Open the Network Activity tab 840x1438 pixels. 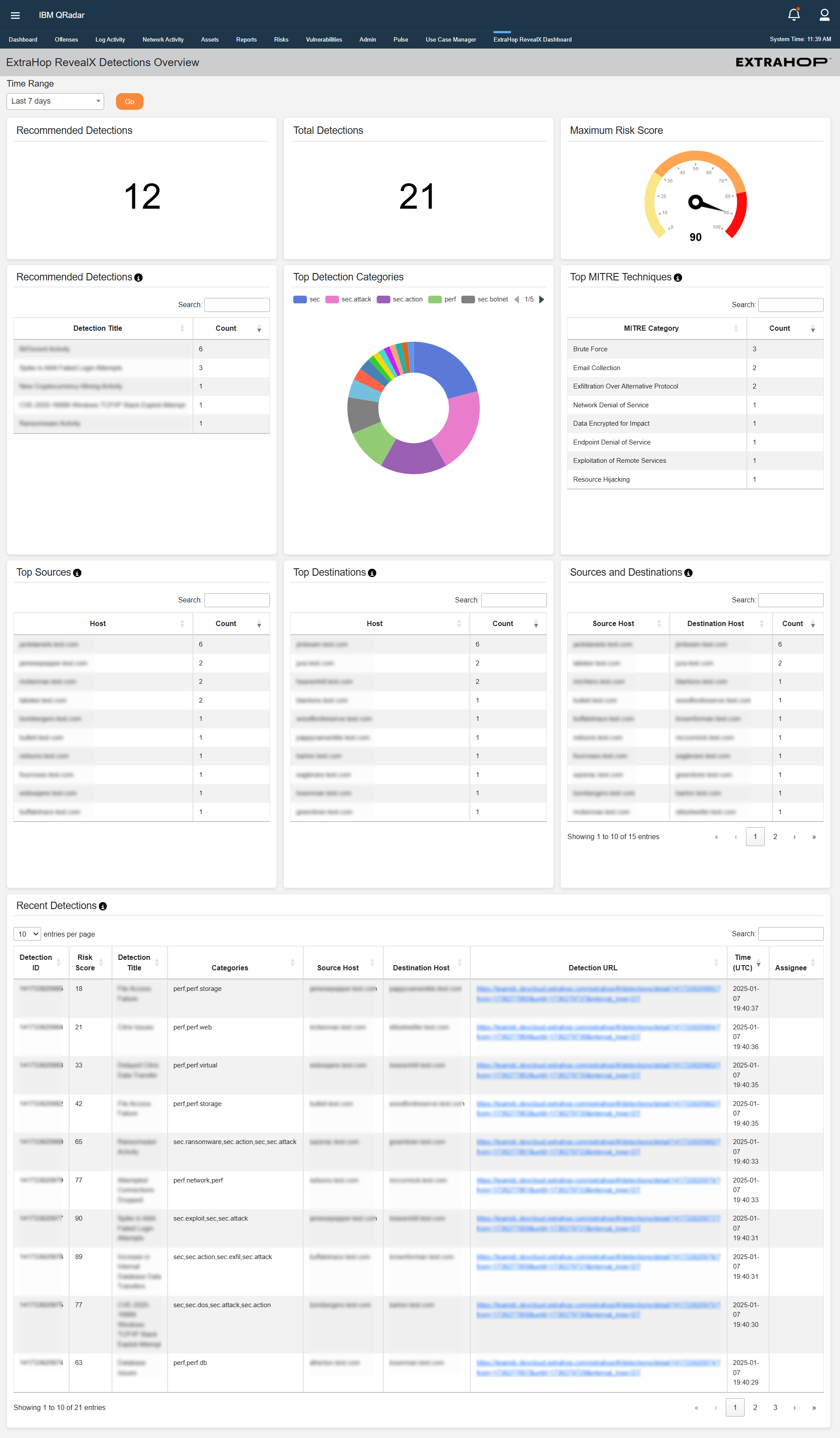(163, 40)
